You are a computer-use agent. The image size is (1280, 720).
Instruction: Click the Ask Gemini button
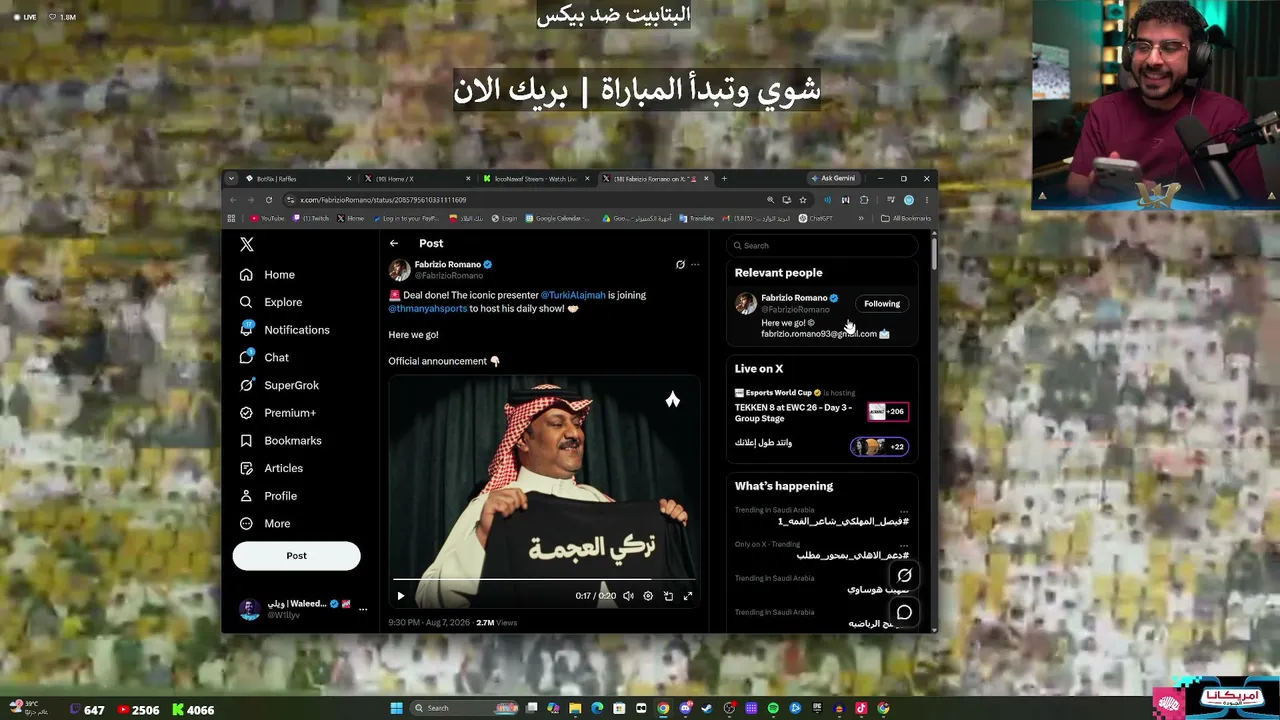832,179
